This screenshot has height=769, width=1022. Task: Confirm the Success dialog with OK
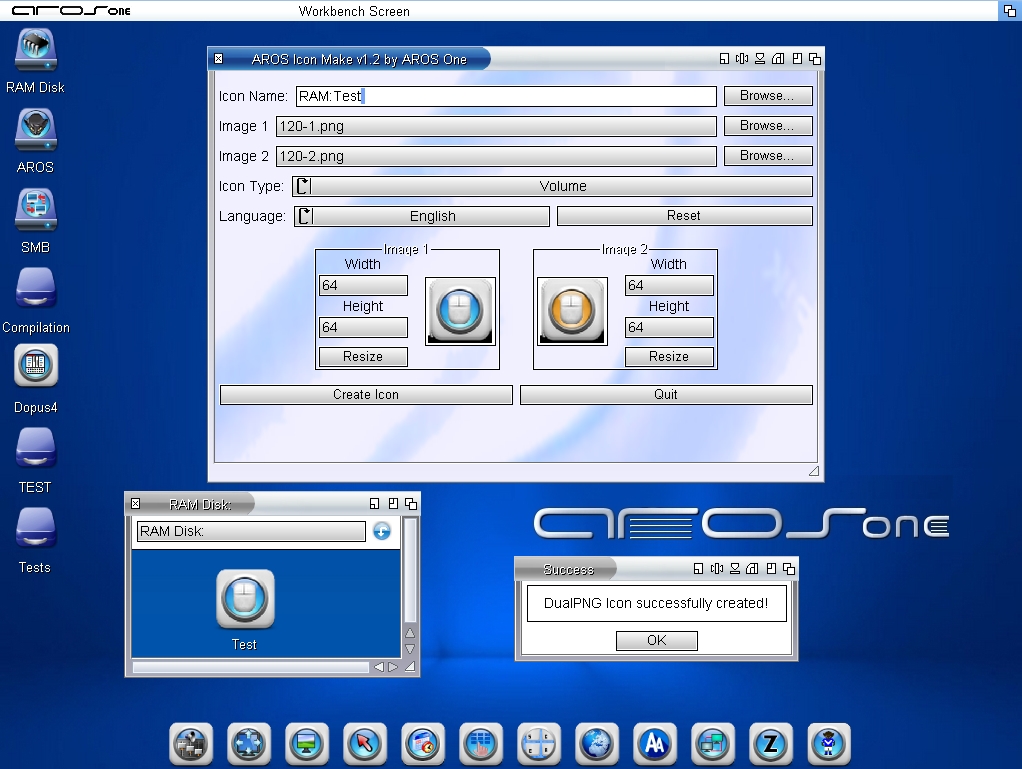[x=656, y=641]
